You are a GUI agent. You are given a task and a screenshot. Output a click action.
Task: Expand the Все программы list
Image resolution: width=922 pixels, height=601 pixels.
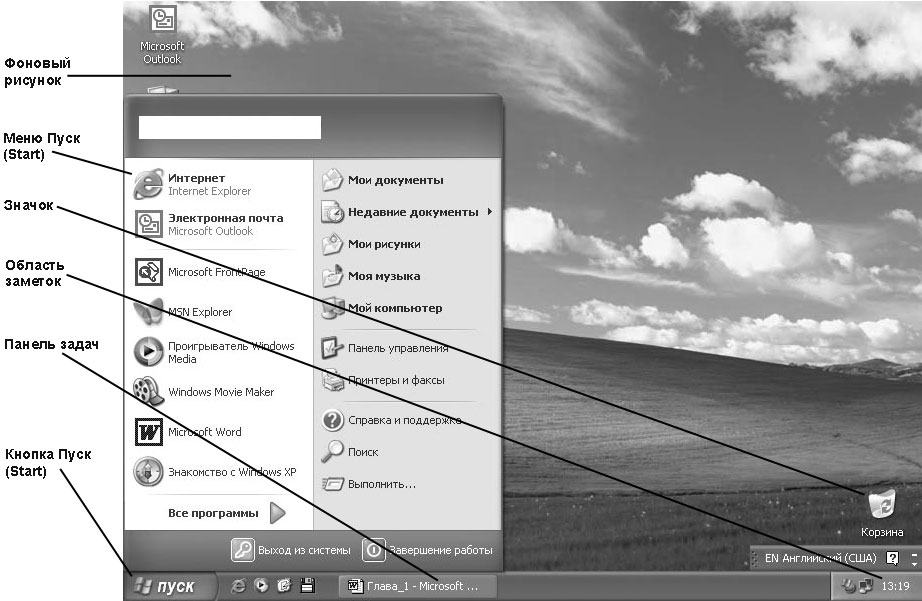tap(225, 513)
